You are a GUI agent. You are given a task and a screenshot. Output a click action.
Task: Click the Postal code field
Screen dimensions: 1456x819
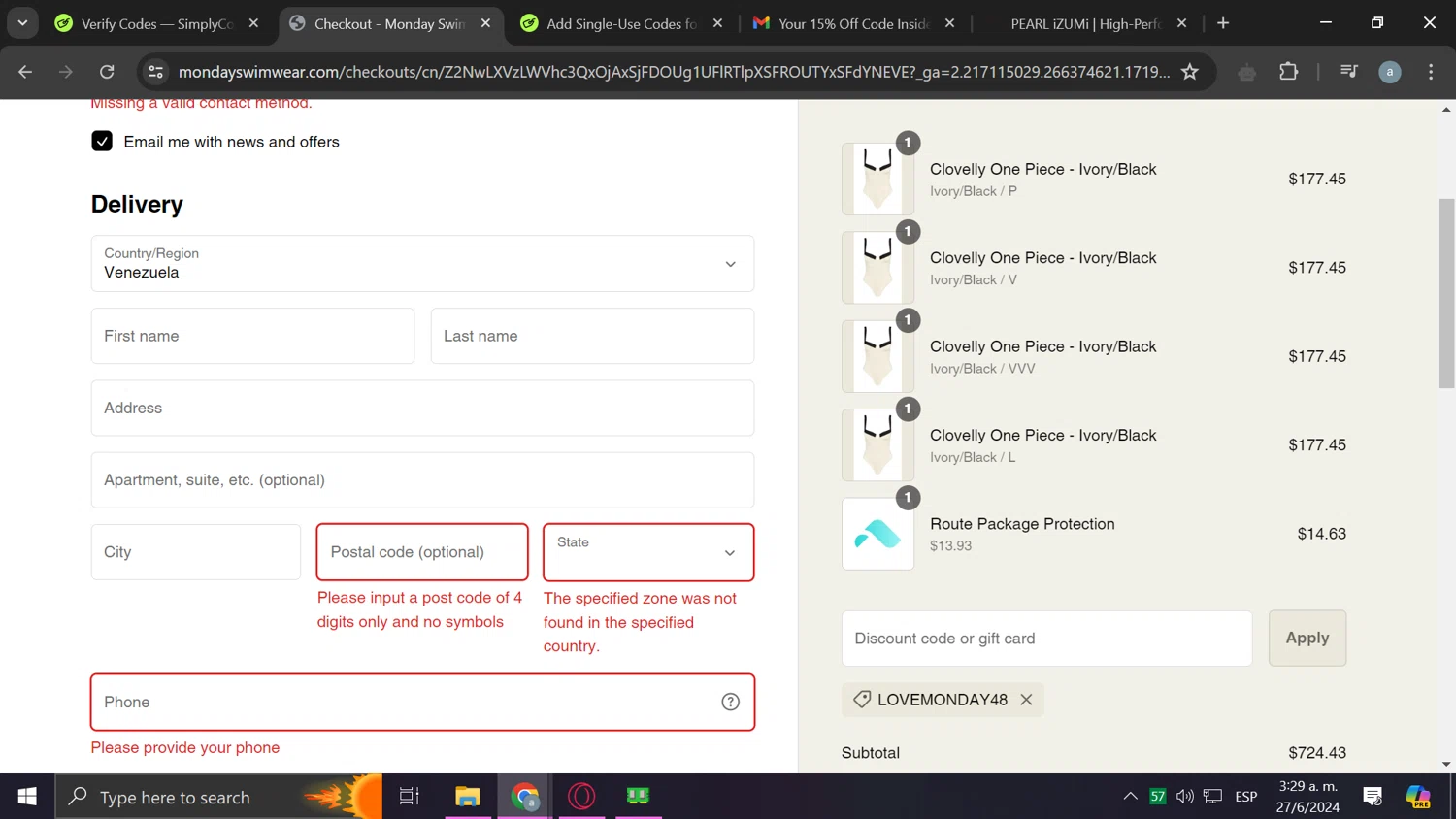click(422, 552)
